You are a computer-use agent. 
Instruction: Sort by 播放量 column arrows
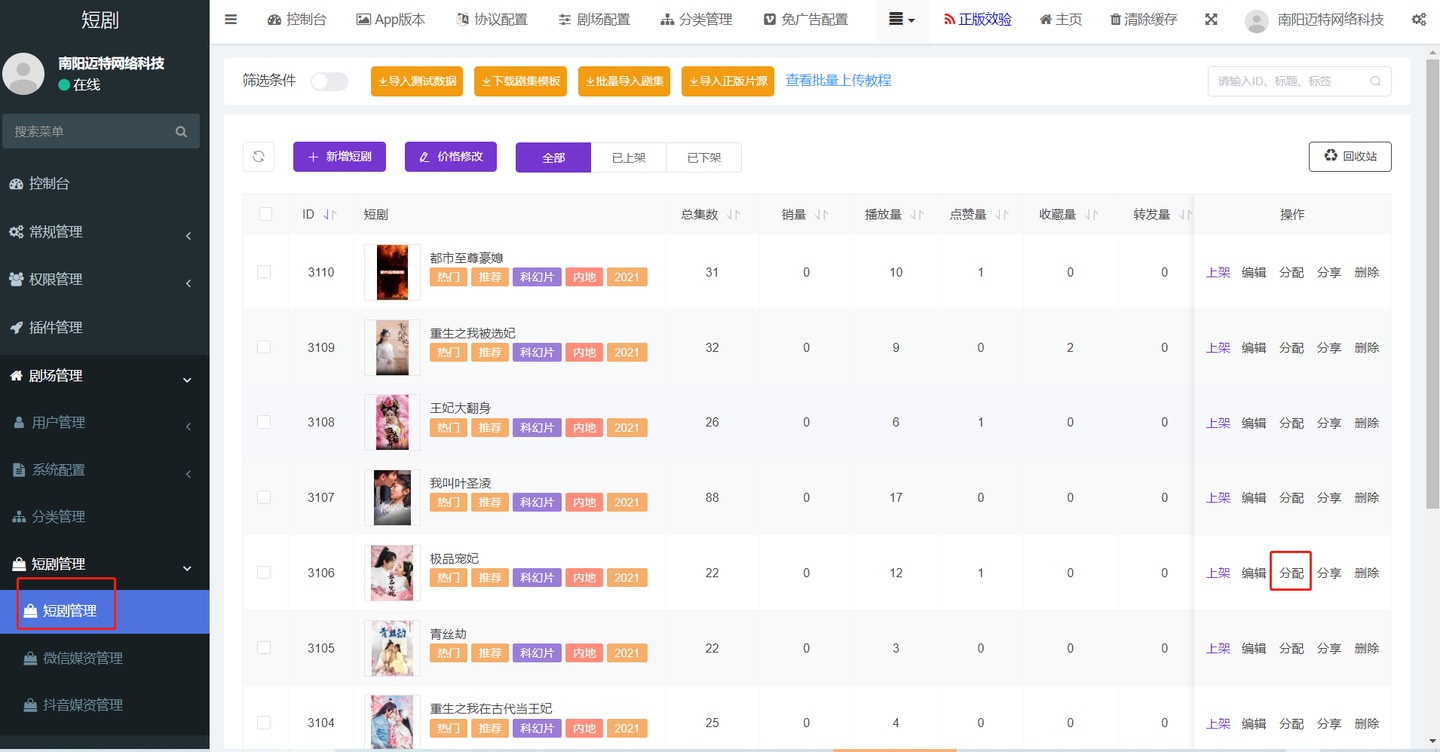(917, 215)
